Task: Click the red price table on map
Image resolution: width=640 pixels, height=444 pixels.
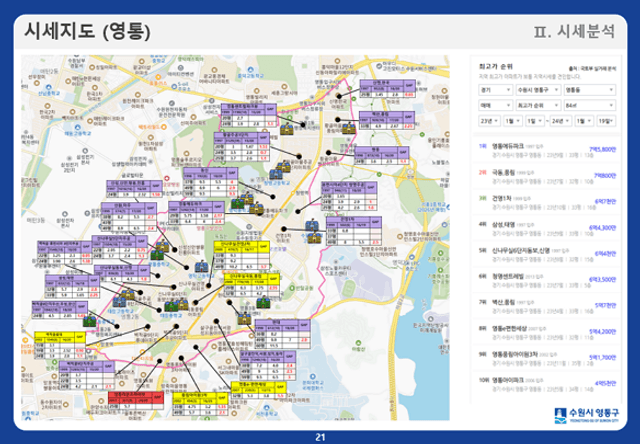Action: coord(136,401)
